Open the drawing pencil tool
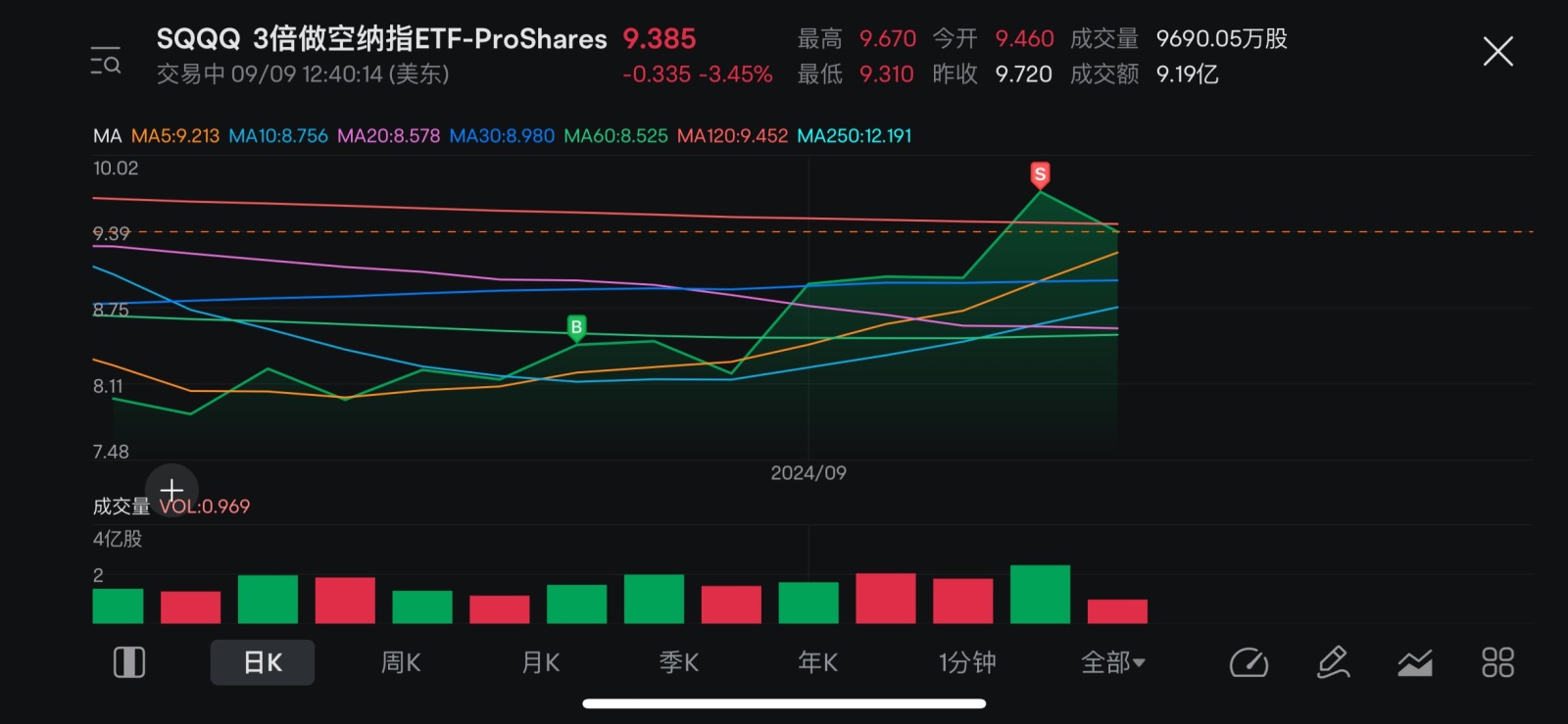 coord(1333,662)
